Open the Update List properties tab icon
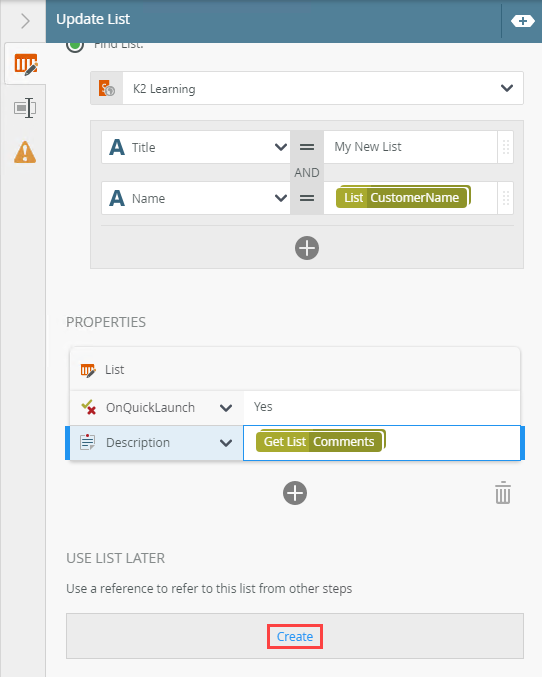The height and width of the screenshot is (677, 542). click(25, 65)
